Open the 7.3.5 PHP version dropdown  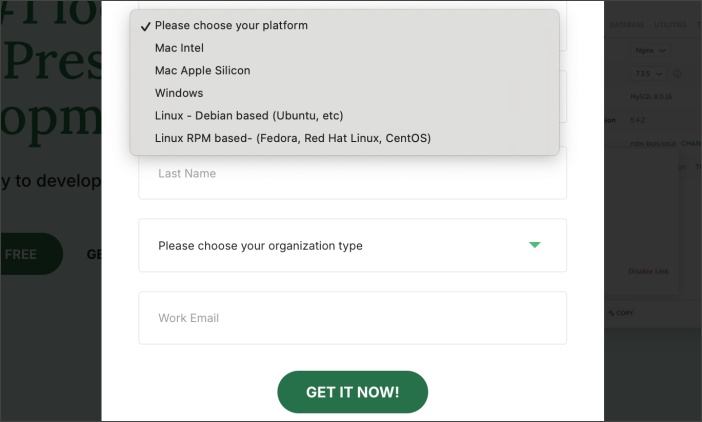click(644, 74)
